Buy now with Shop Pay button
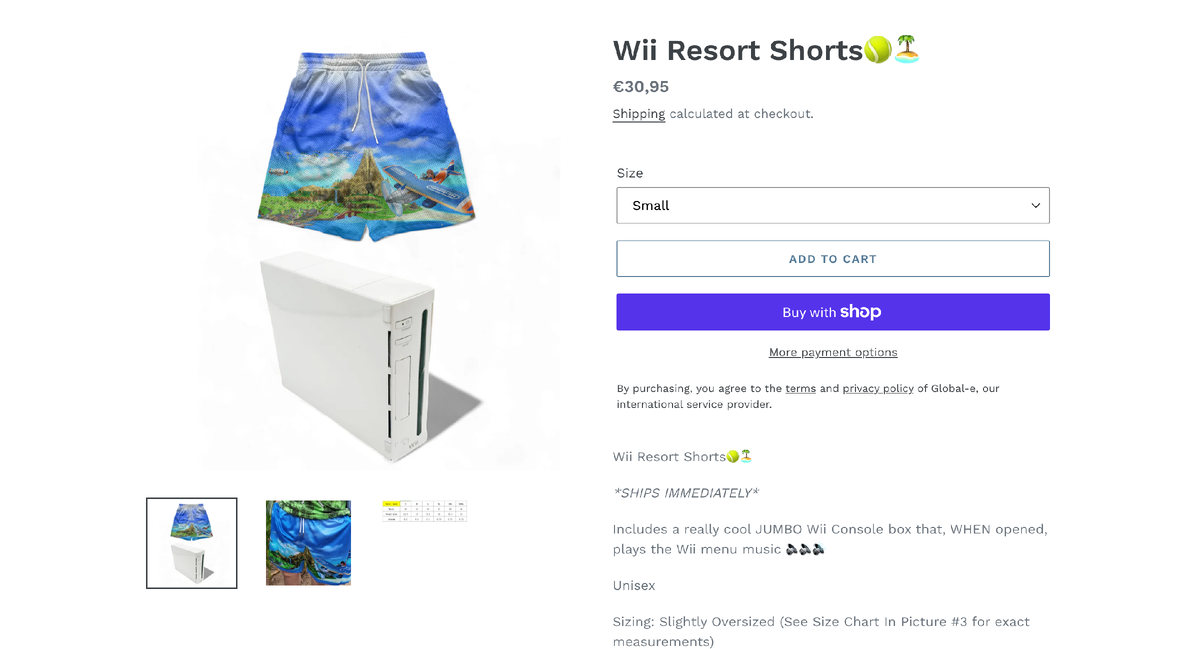 (x=833, y=312)
